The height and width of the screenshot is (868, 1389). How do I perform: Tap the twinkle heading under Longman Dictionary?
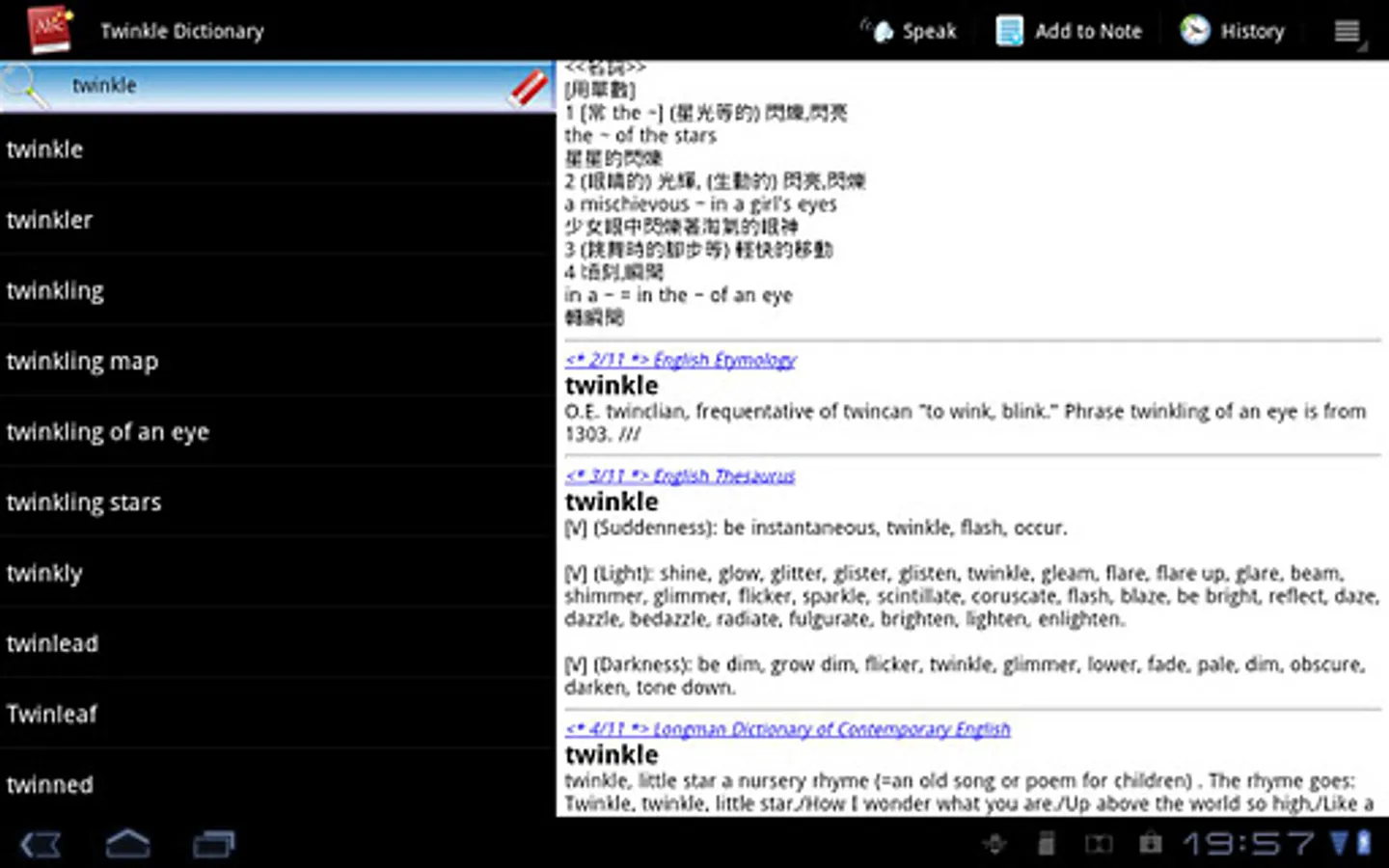pos(612,754)
